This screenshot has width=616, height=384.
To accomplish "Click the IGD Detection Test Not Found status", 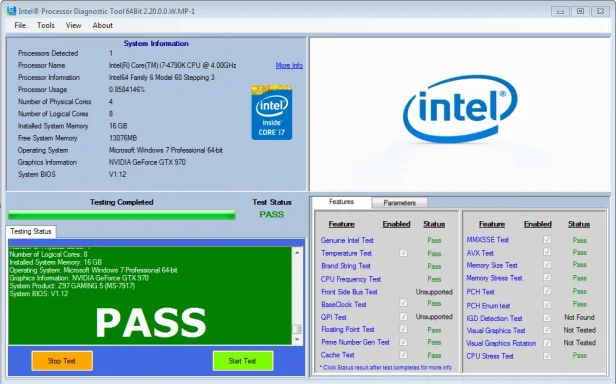I will [x=579, y=317].
